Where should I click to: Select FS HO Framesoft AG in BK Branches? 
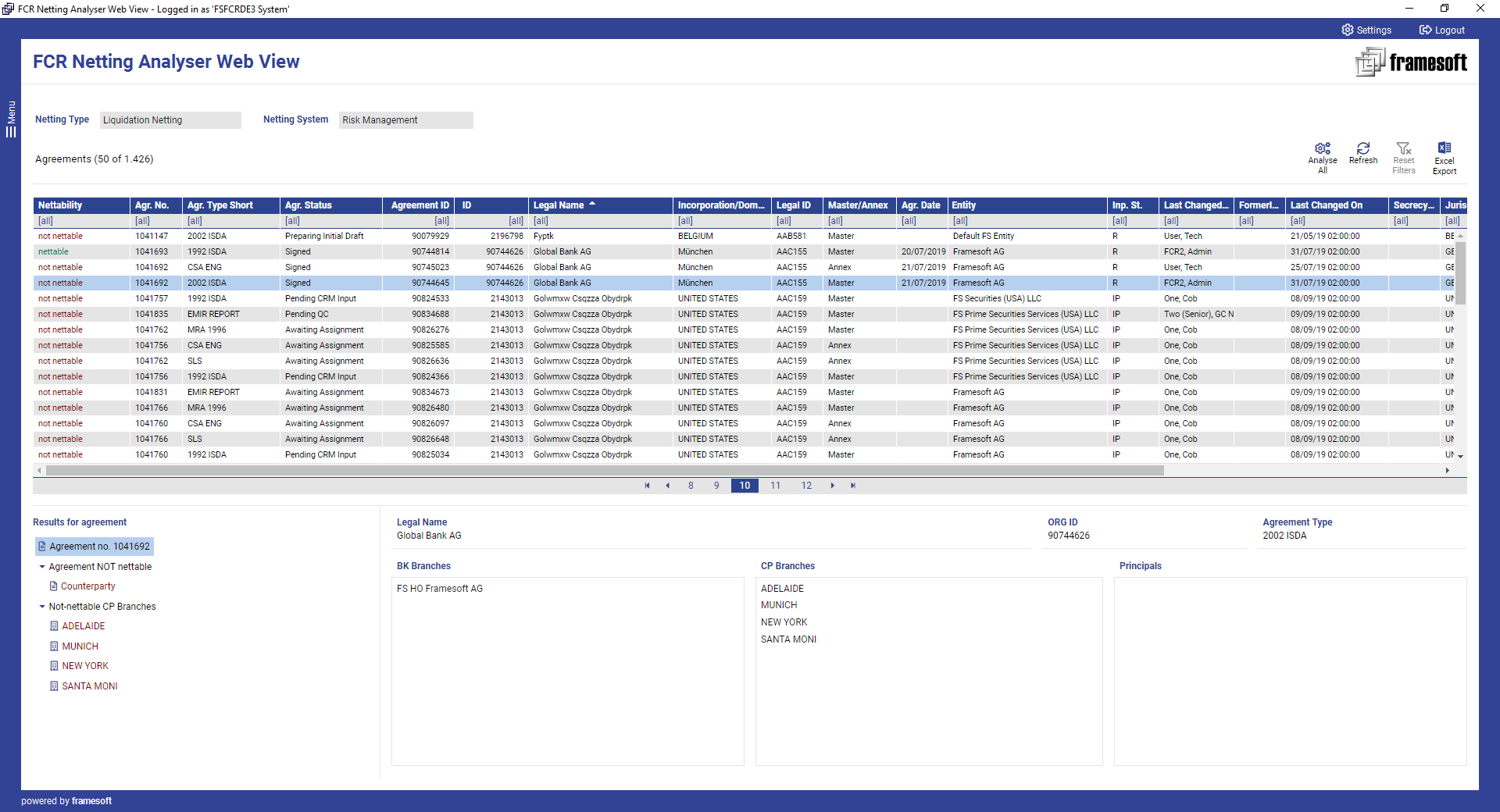[x=440, y=589]
